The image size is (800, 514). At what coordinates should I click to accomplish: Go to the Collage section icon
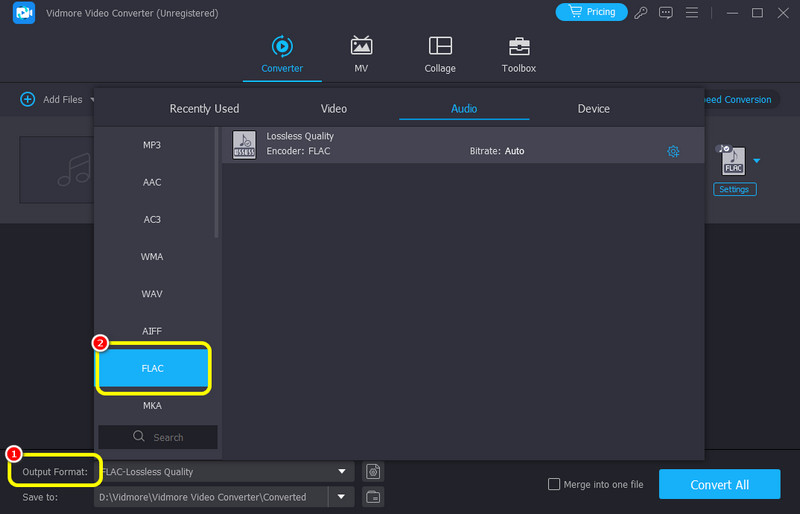pos(440,47)
